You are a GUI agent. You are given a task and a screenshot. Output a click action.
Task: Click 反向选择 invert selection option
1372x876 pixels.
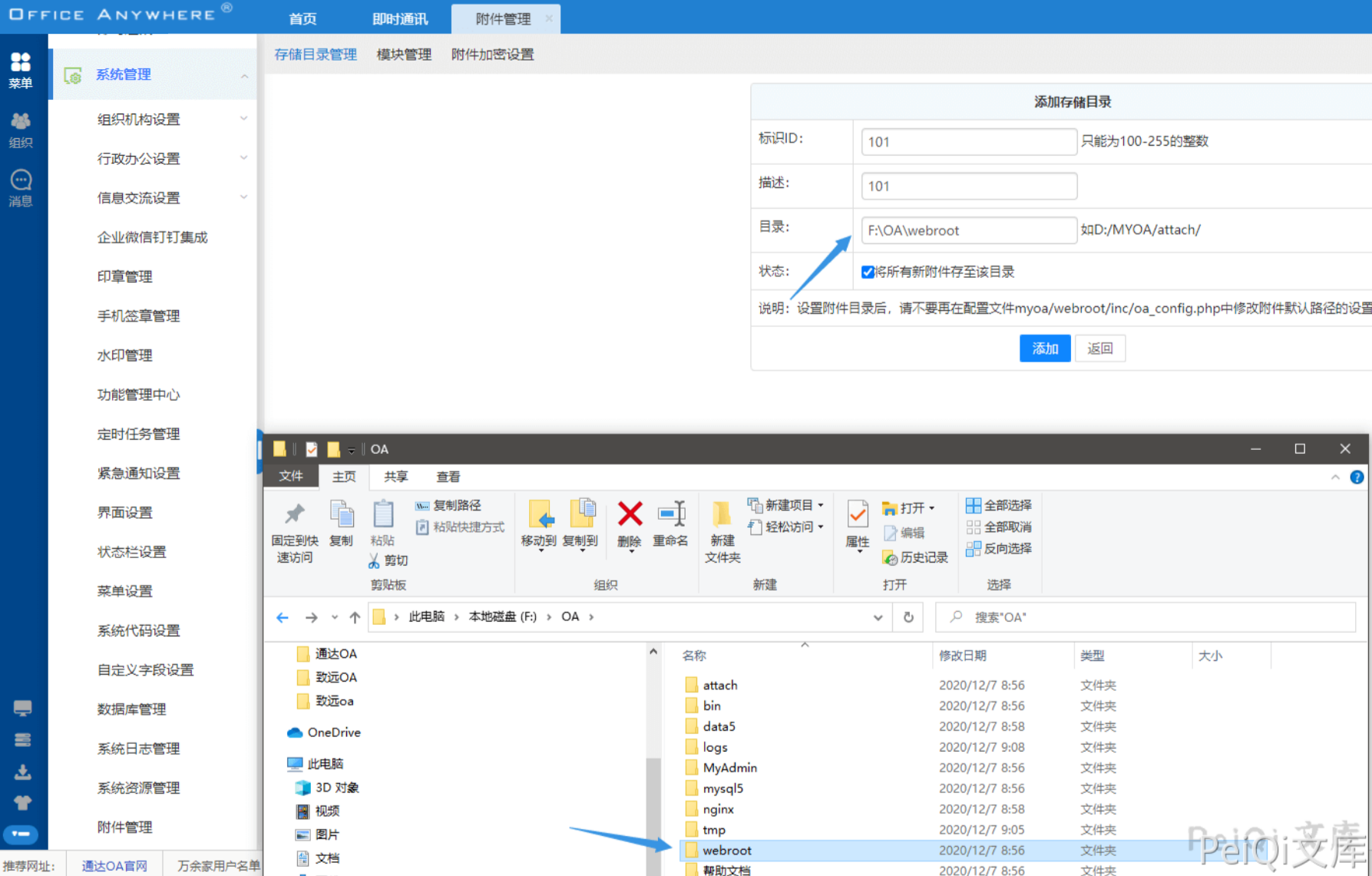pyautogui.click(x=999, y=548)
